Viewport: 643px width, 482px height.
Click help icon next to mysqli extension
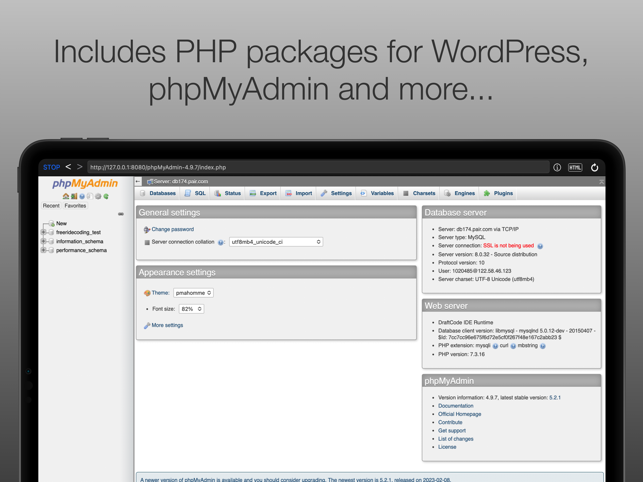point(495,346)
